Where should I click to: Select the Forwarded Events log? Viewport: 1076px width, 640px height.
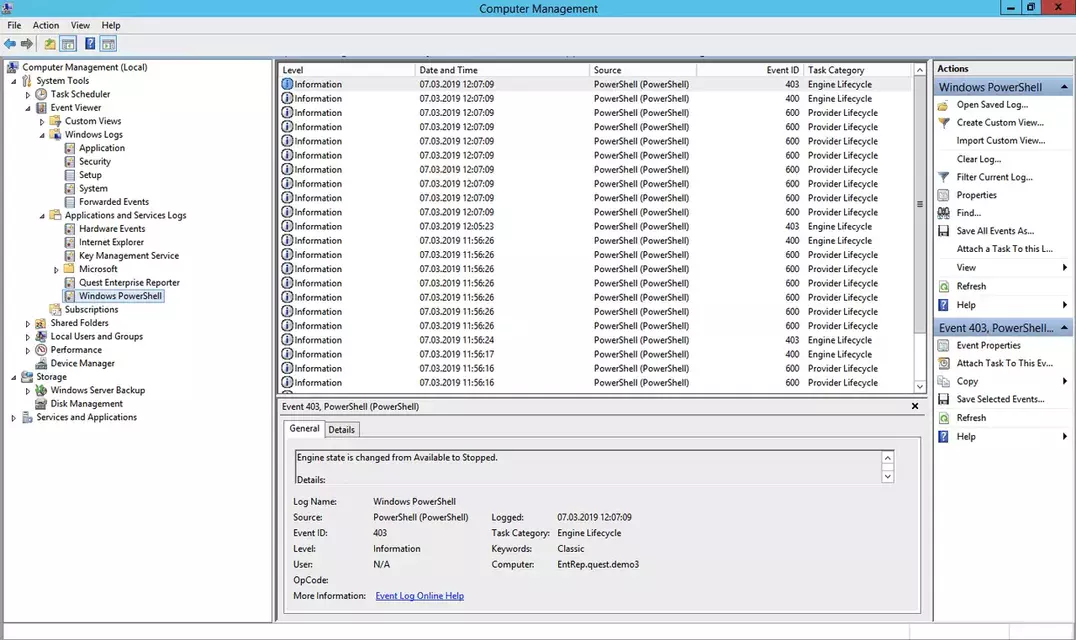113,202
